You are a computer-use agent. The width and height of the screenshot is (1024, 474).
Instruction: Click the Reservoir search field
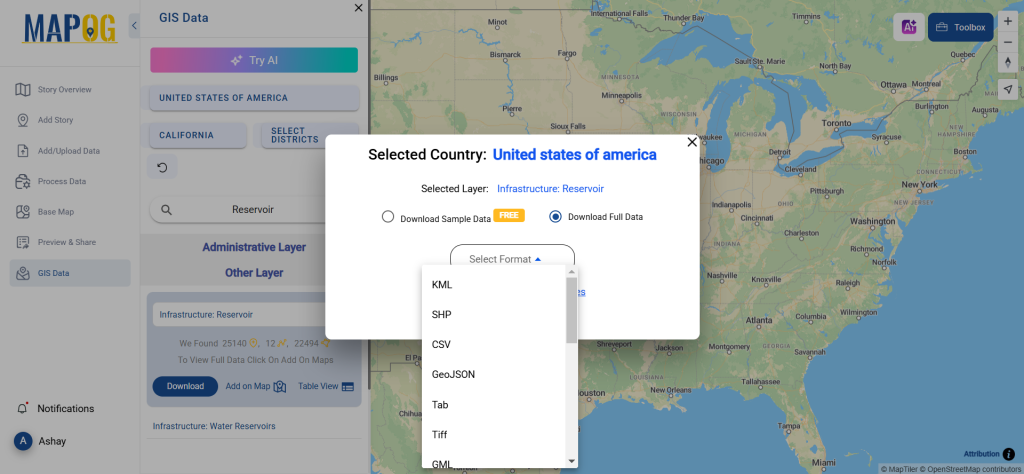(252, 210)
